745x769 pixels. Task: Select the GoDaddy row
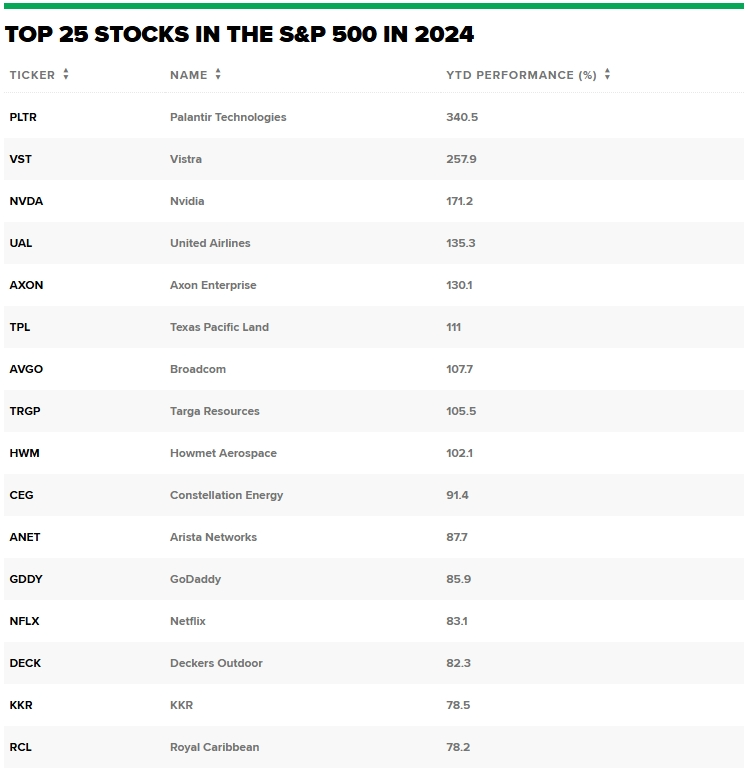[374, 579]
